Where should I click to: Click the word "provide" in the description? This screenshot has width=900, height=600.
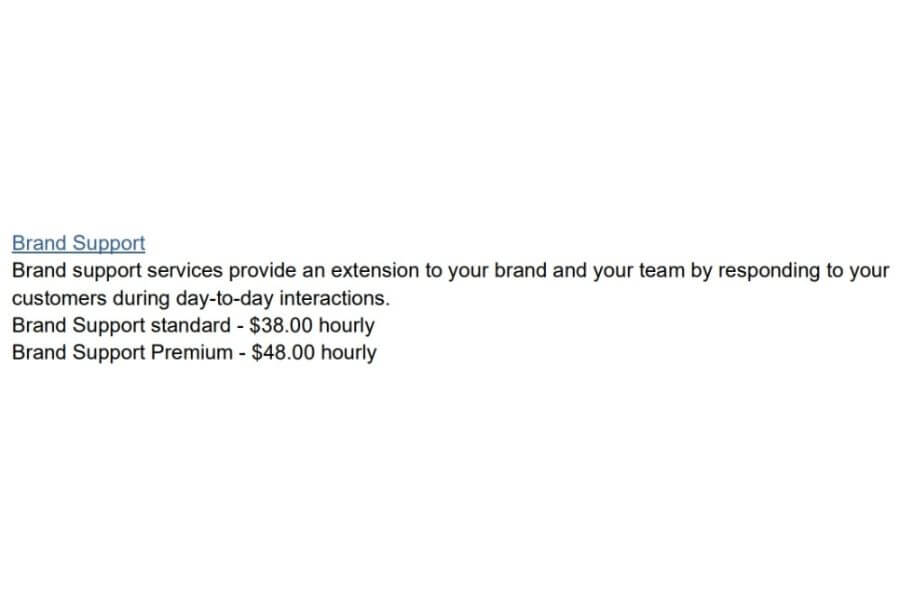tap(263, 271)
